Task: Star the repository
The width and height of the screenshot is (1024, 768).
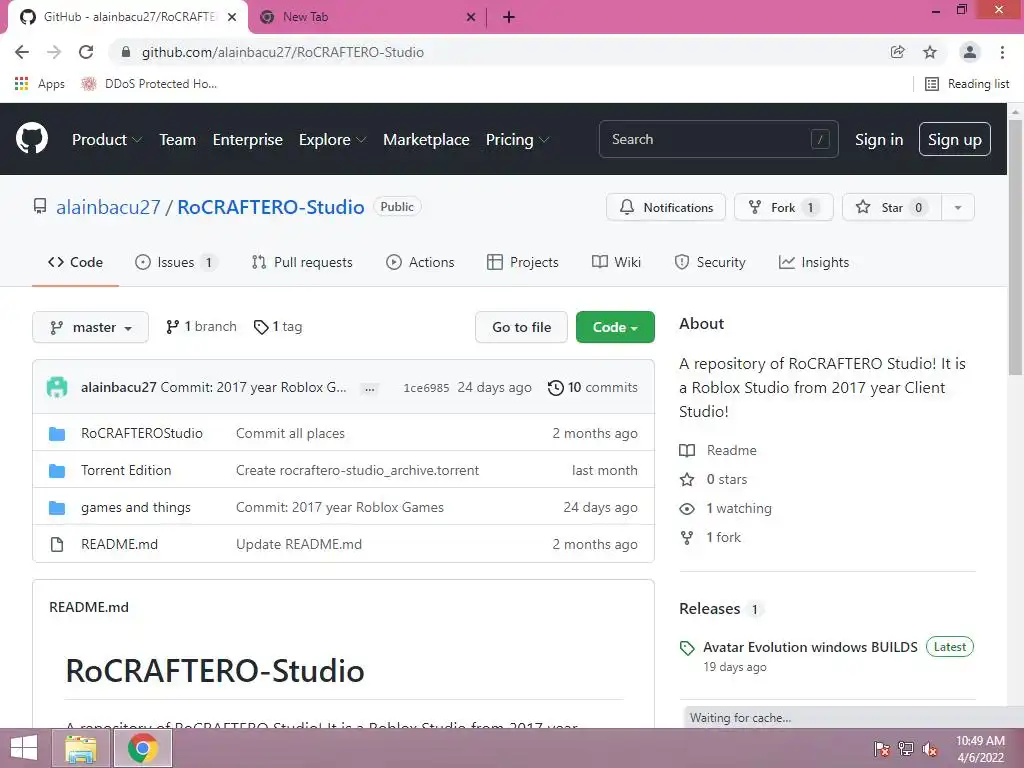Action: [891, 207]
